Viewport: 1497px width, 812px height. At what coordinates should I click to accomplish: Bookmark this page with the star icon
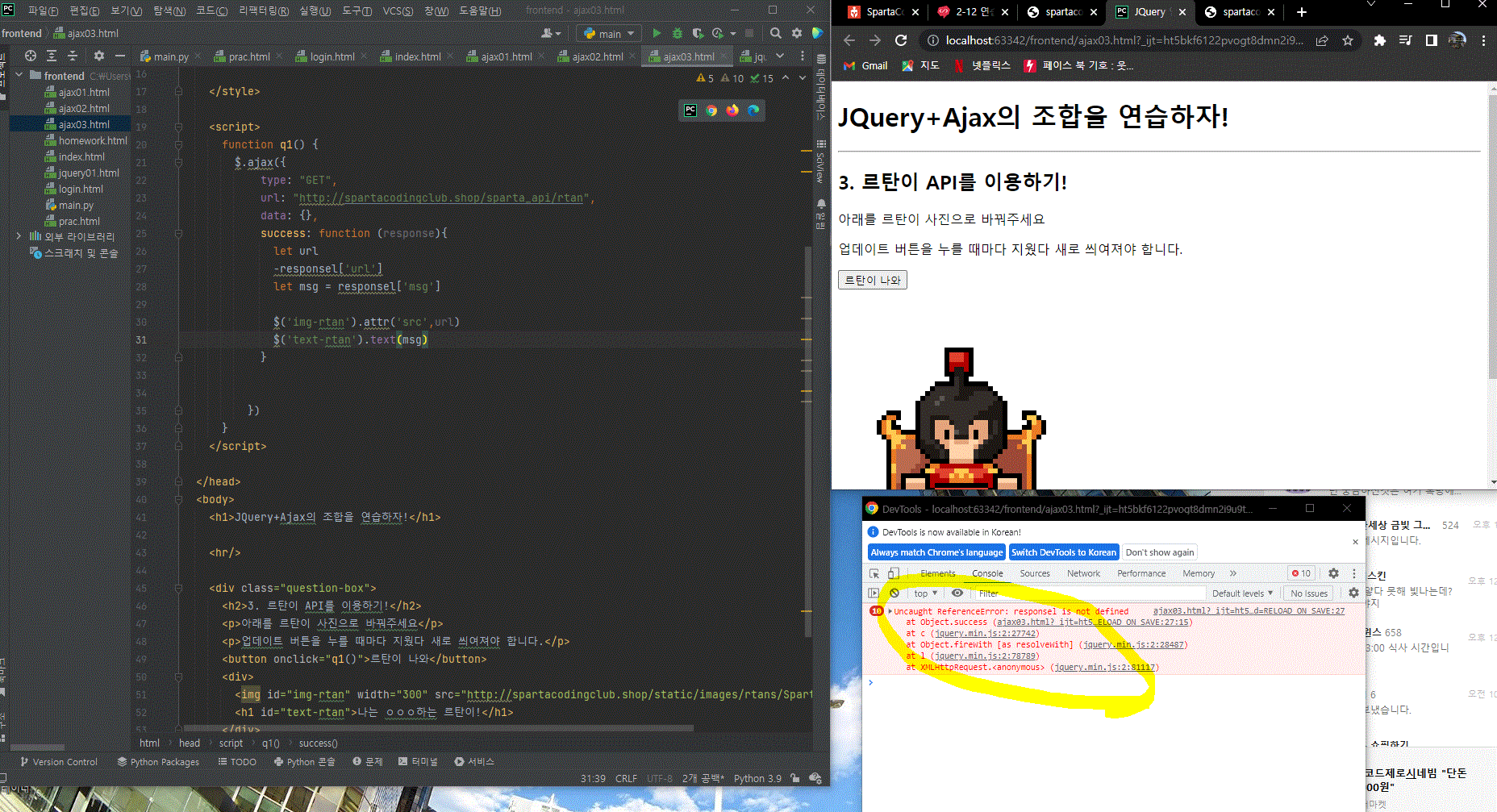[x=1348, y=40]
